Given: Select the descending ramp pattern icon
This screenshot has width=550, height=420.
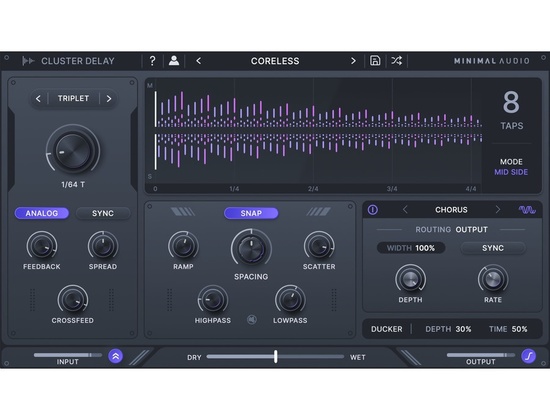Looking at the screenshot, I should click(182, 212).
